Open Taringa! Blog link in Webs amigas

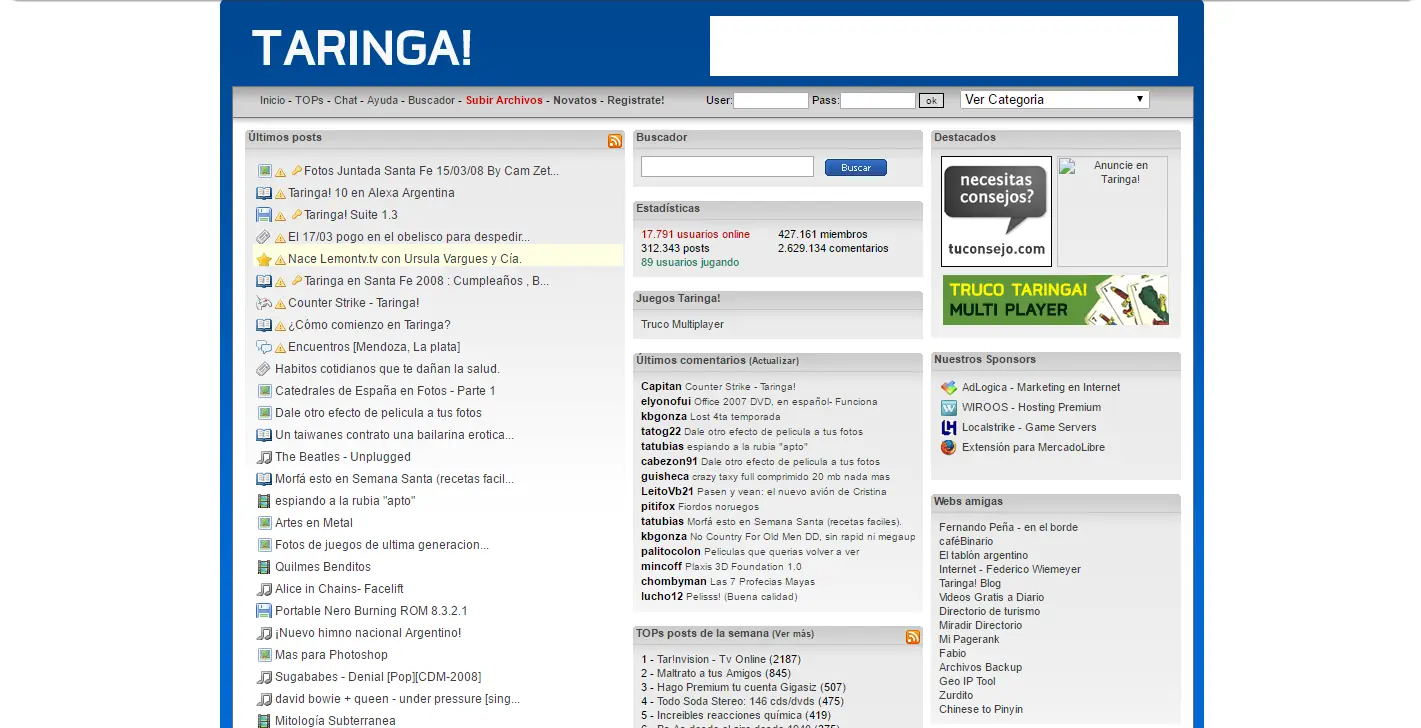click(x=970, y=584)
